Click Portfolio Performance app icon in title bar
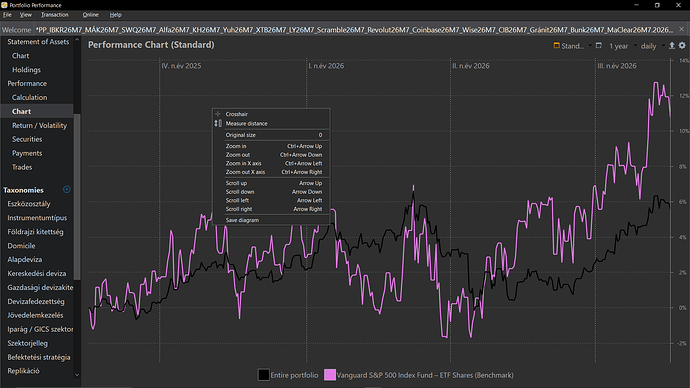 click(4, 5)
